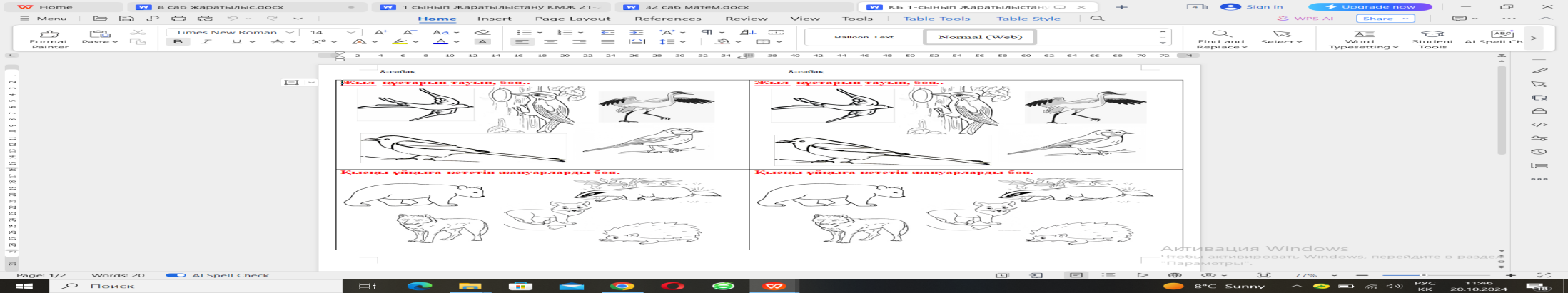Clear formatting with eraser icon
This screenshot has width=1568, height=293.
(482, 32)
